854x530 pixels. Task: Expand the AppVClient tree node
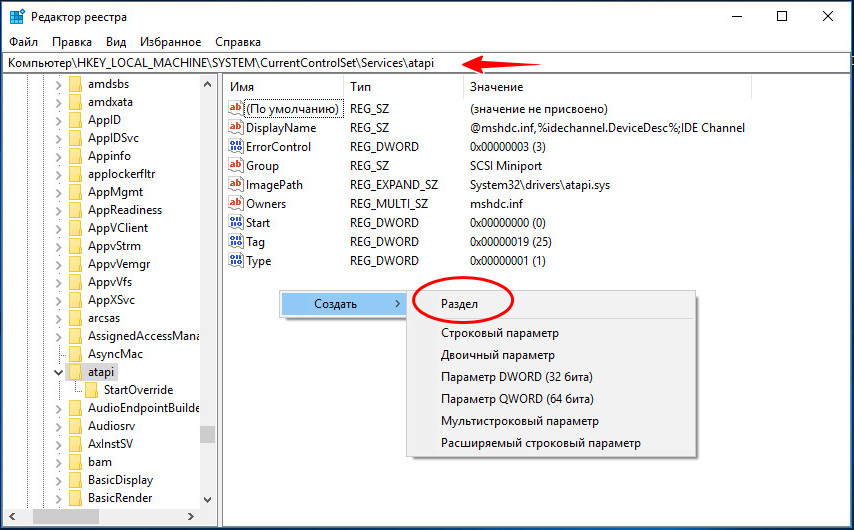click(x=58, y=229)
